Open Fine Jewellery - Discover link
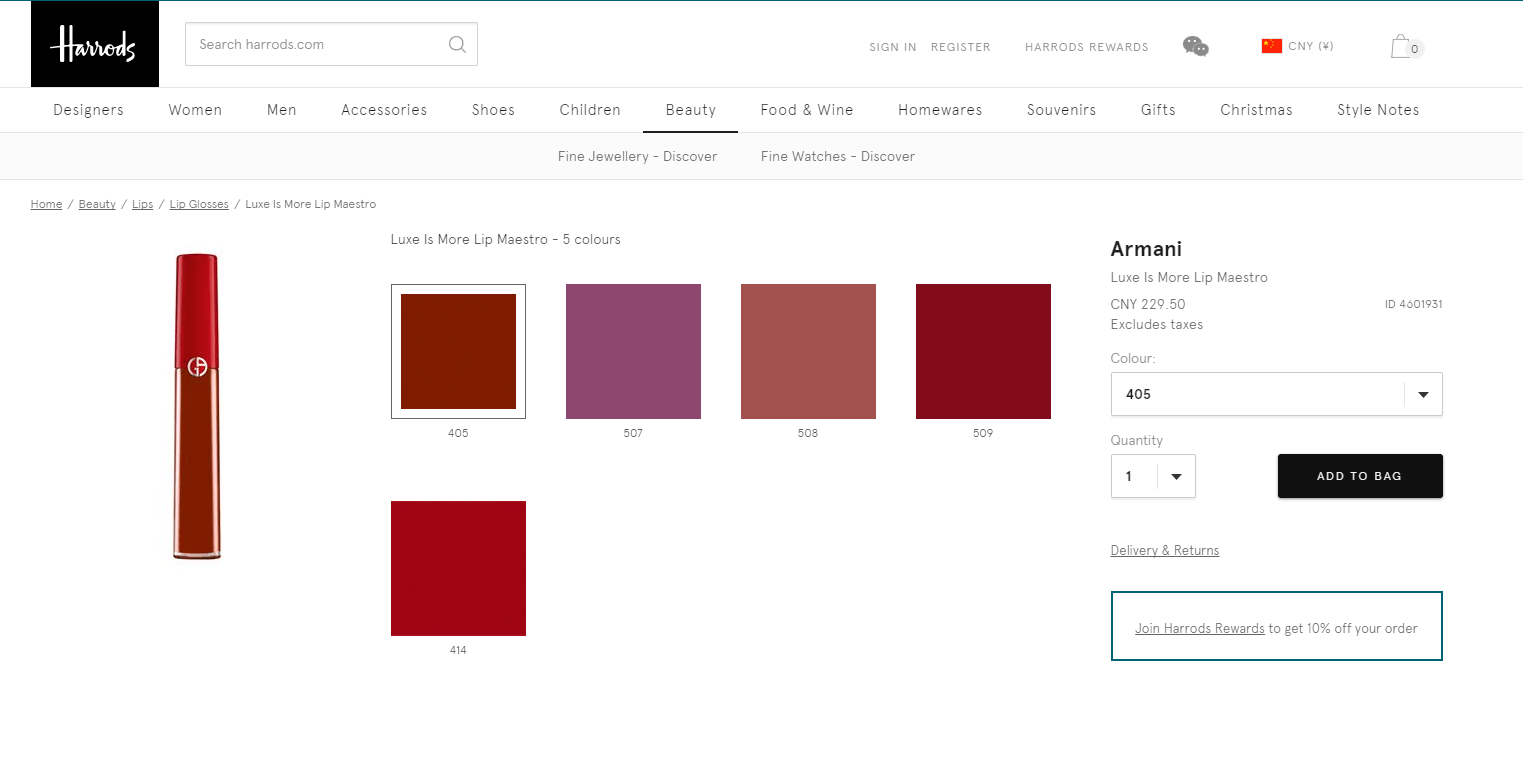Image resolution: width=1523 pixels, height=778 pixels. click(x=637, y=156)
